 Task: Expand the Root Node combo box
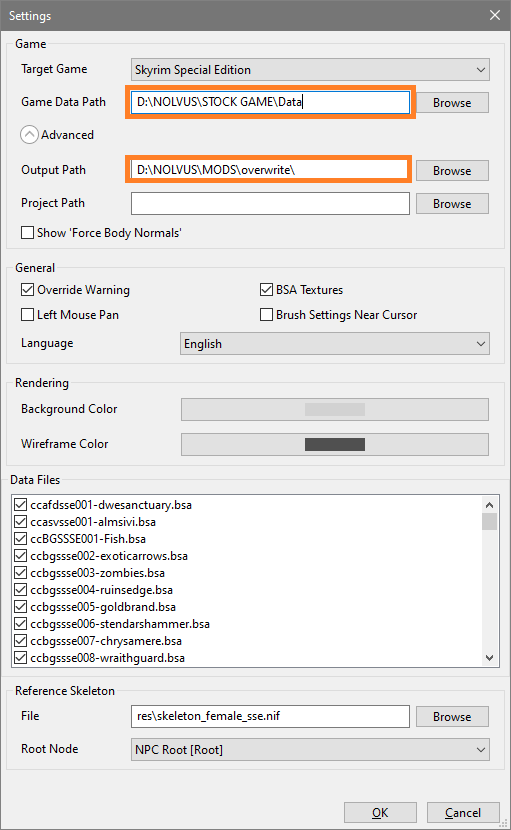[310, 750]
